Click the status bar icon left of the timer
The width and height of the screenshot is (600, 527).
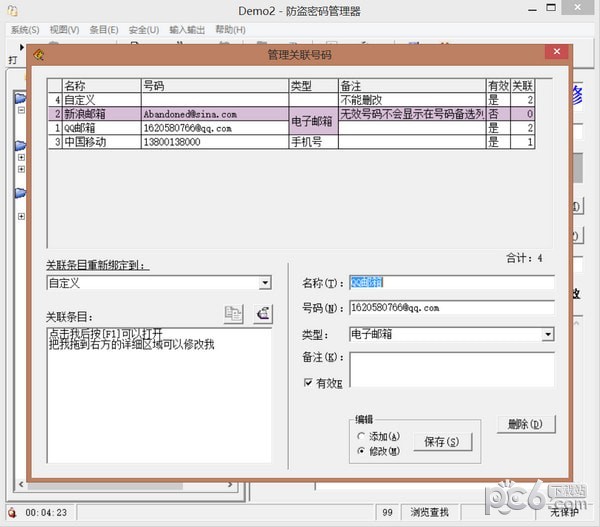(x=12, y=512)
